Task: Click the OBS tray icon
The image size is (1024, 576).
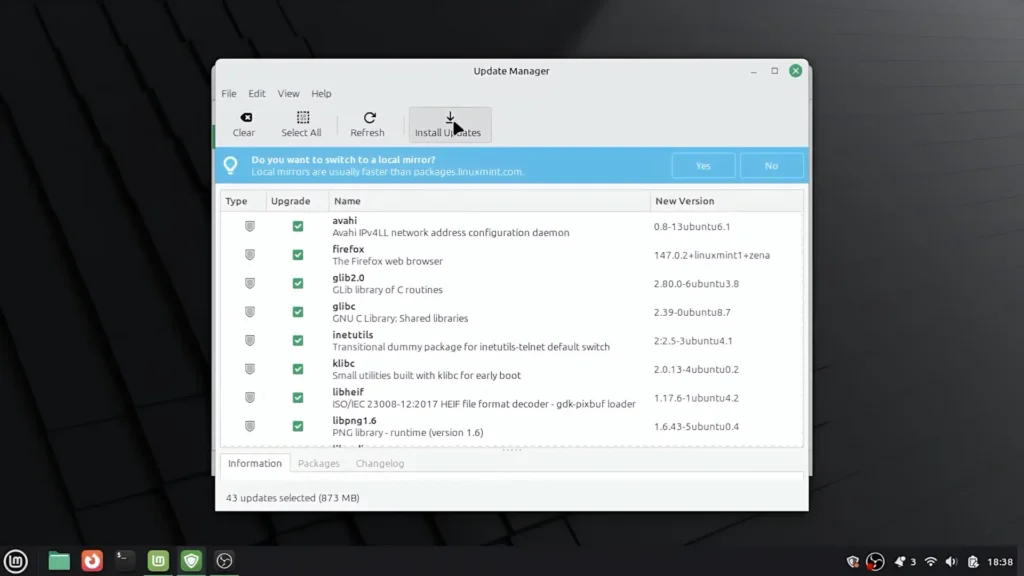Action: [875, 562]
